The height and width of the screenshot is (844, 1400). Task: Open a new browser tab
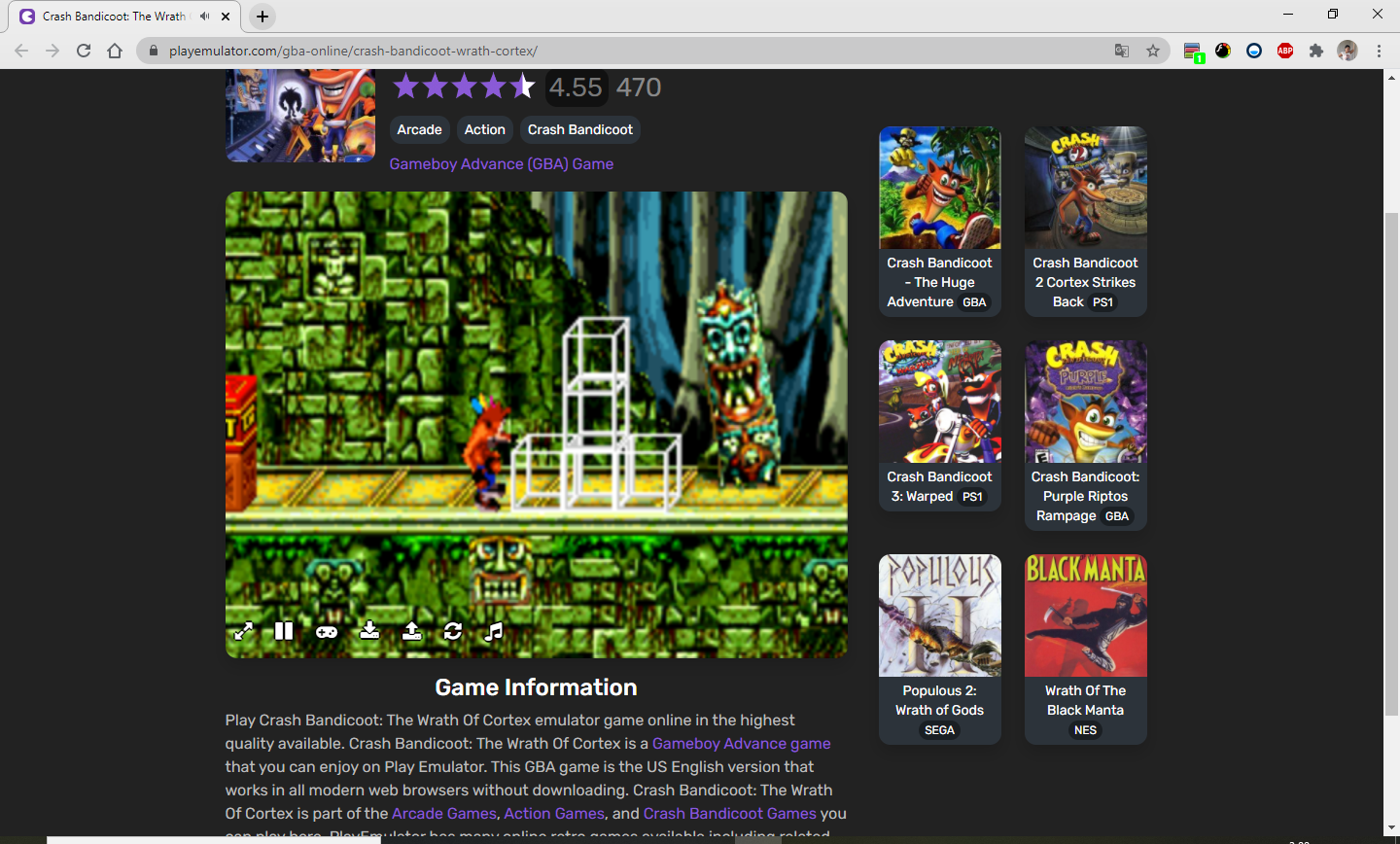[262, 17]
